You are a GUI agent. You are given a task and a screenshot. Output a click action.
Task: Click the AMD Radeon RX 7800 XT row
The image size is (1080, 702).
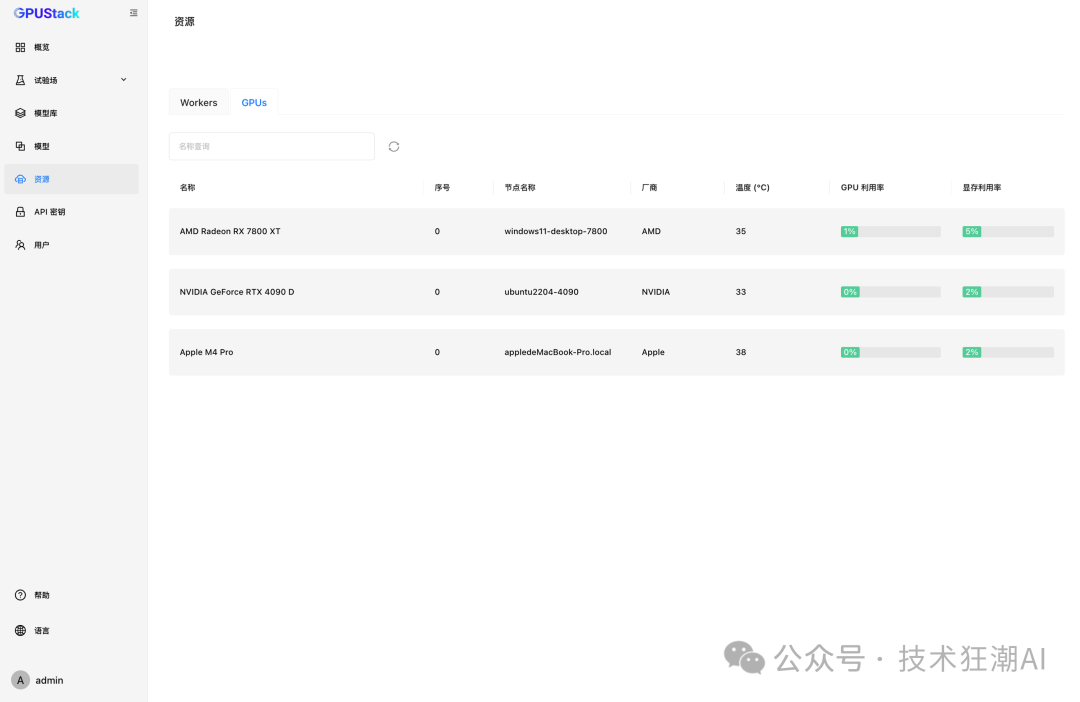pos(616,231)
